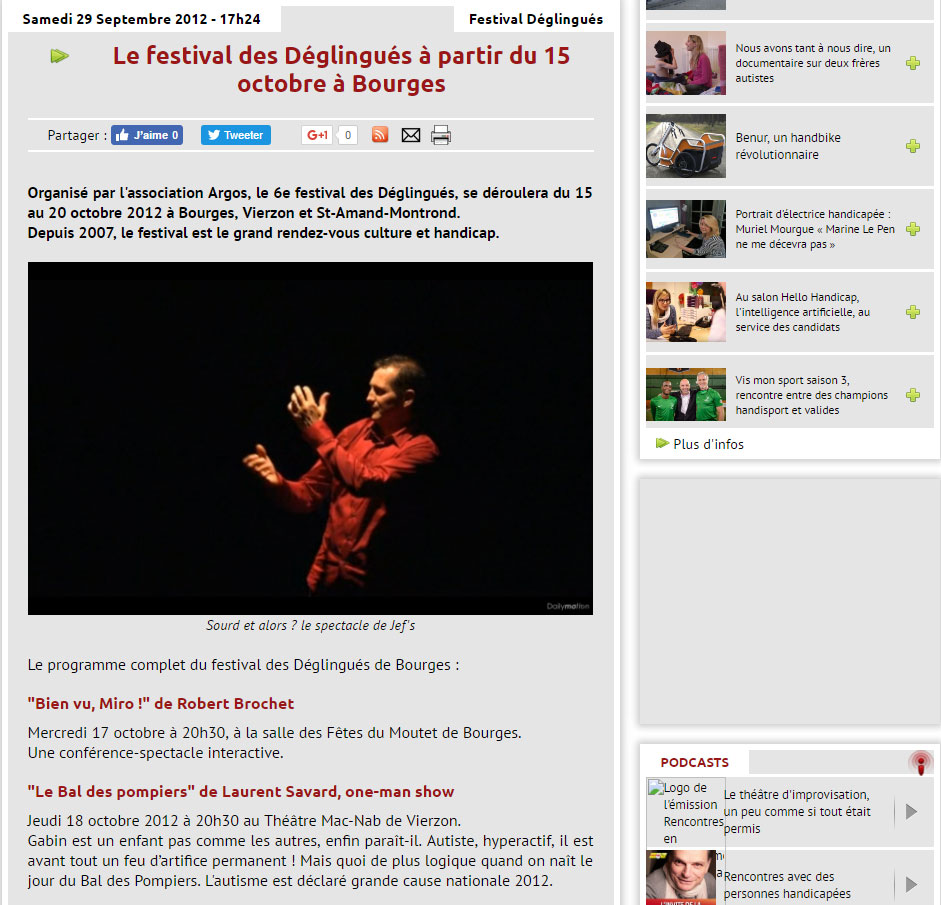941x905 pixels.
Task: Expand plus icon for autistic brothers documentary
Action: pos(913,63)
